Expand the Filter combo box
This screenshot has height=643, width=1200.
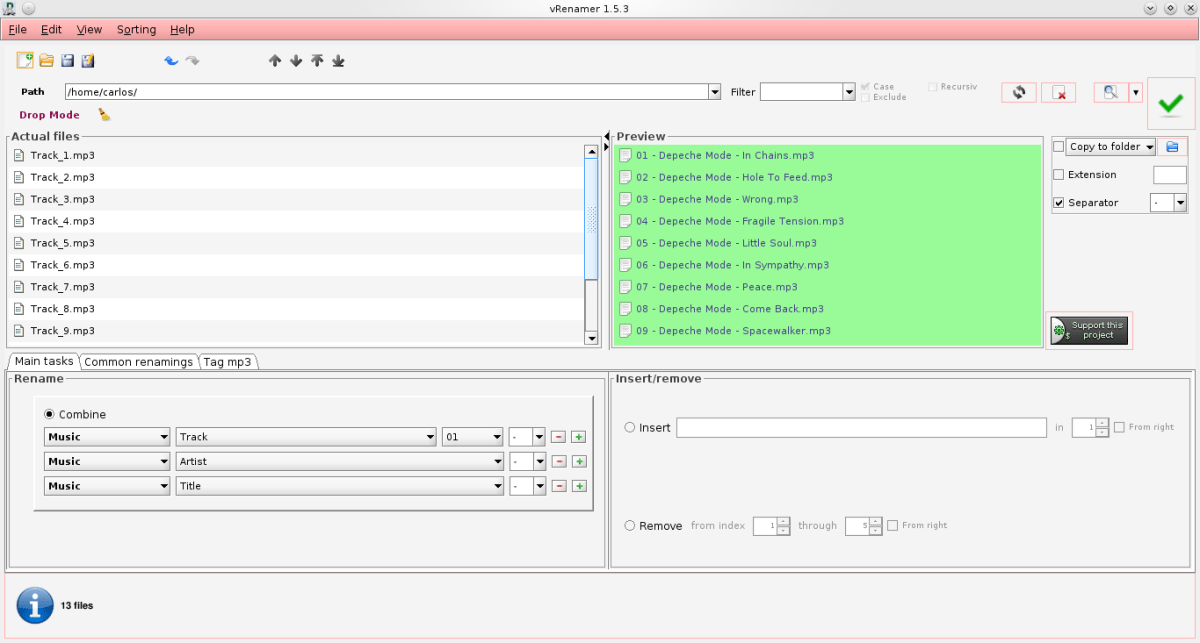pyautogui.click(x=849, y=92)
